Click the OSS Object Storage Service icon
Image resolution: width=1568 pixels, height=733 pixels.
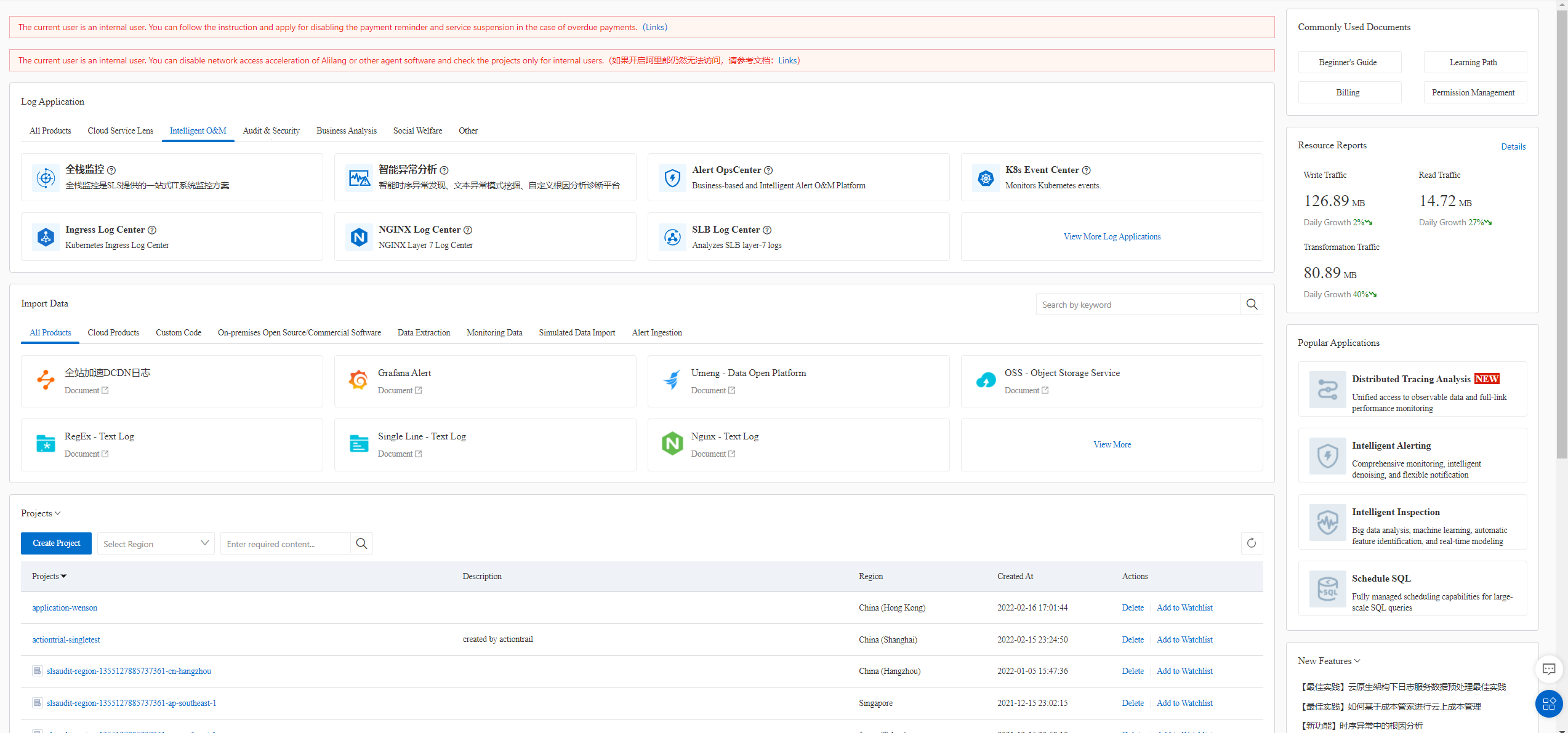(x=986, y=380)
